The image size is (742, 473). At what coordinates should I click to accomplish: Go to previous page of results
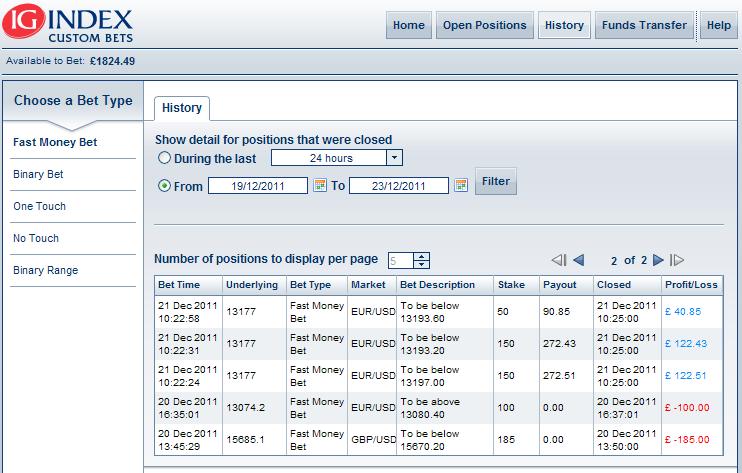[x=579, y=260]
